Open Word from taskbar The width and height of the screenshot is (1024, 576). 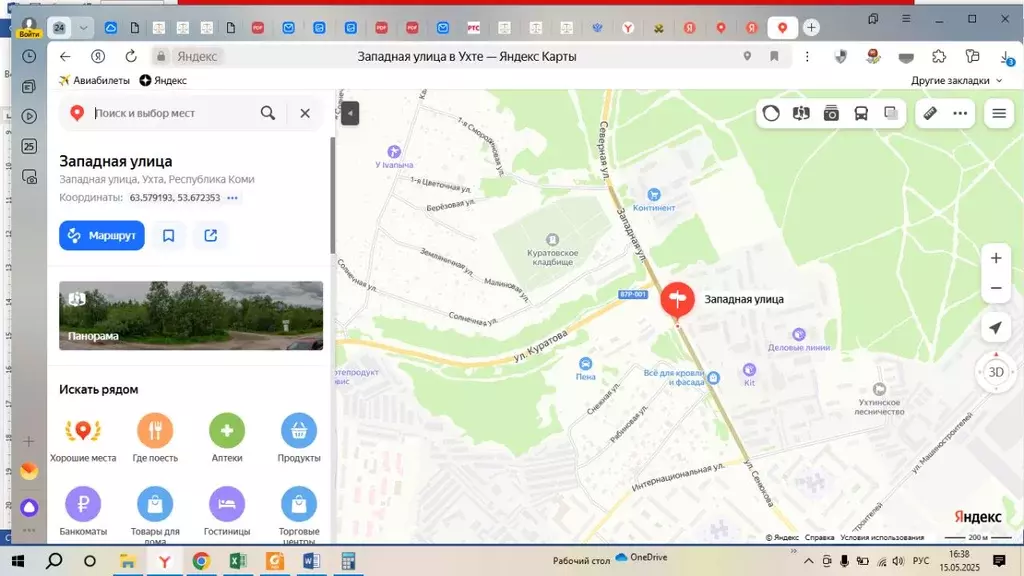point(312,561)
